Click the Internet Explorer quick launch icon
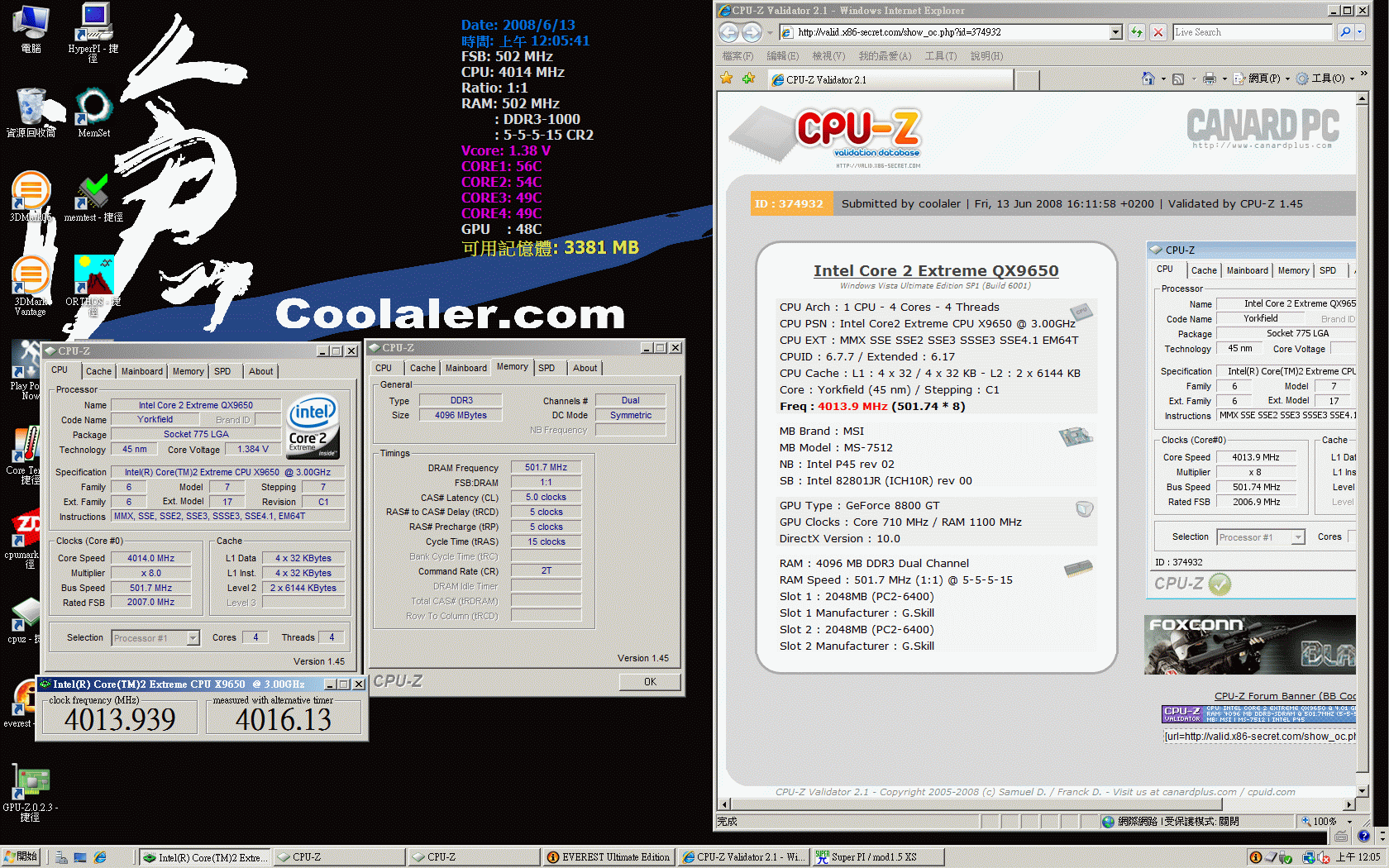1389x868 pixels. (100, 857)
